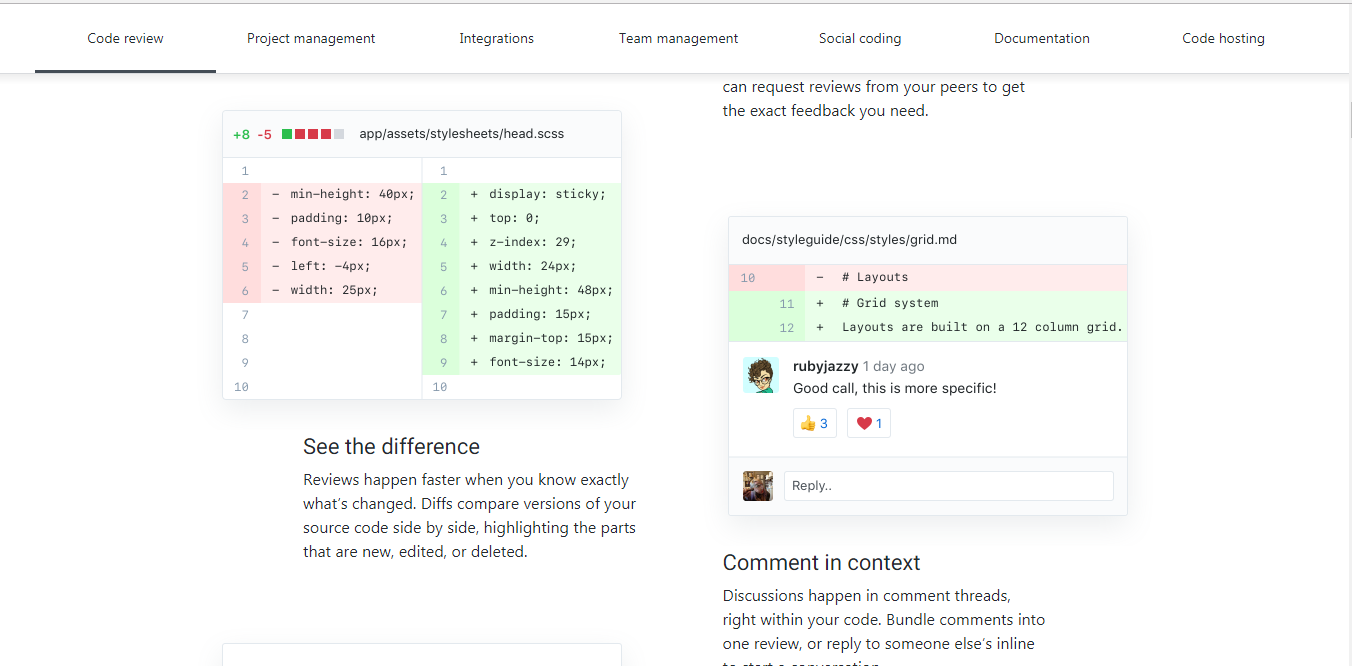1352x666 pixels.
Task: Click the green +8 additions count
Action: click(x=241, y=134)
